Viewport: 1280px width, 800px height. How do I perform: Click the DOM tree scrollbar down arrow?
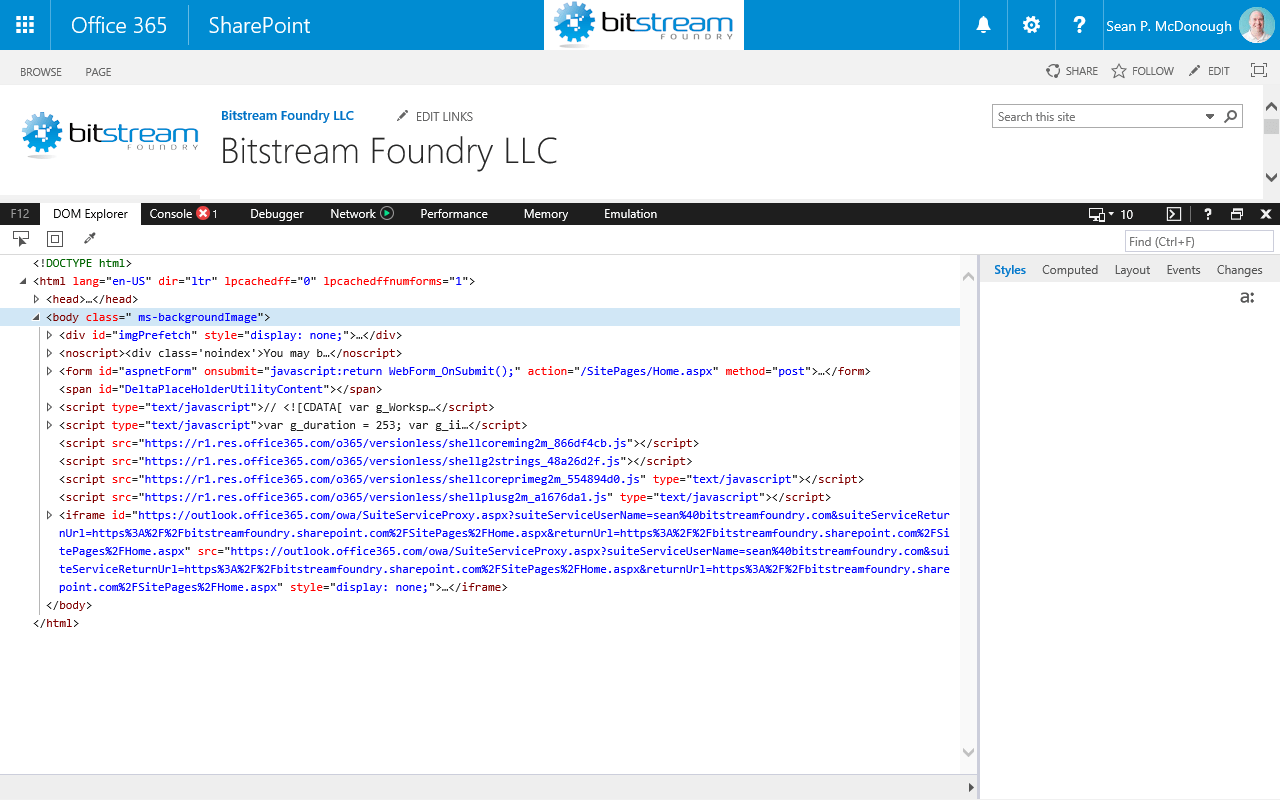click(968, 752)
